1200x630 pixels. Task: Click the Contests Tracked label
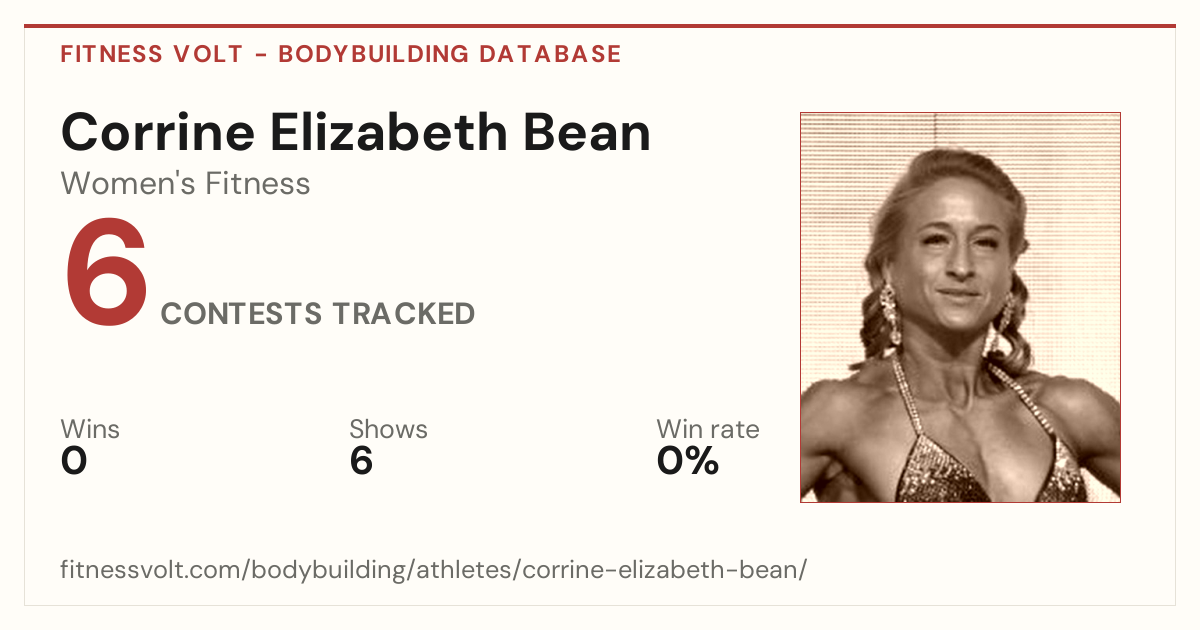coord(318,314)
